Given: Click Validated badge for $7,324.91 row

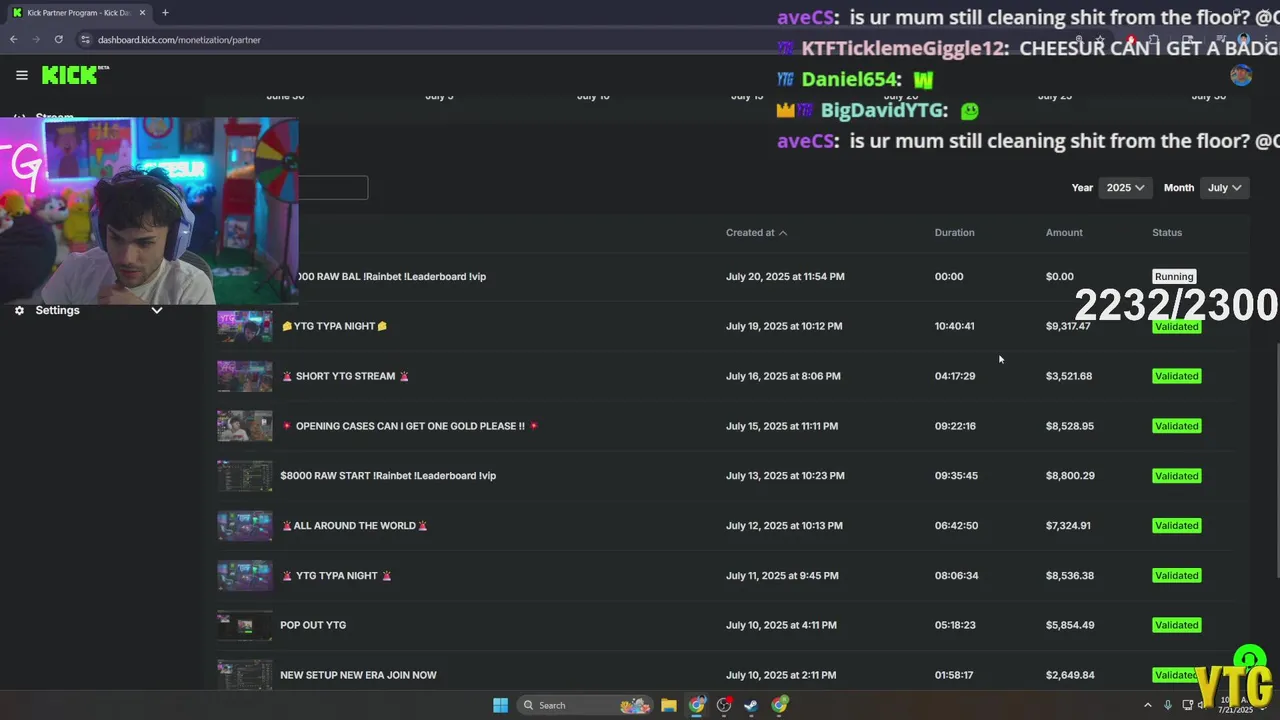Looking at the screenshot, I should (x=1176, y=526).
